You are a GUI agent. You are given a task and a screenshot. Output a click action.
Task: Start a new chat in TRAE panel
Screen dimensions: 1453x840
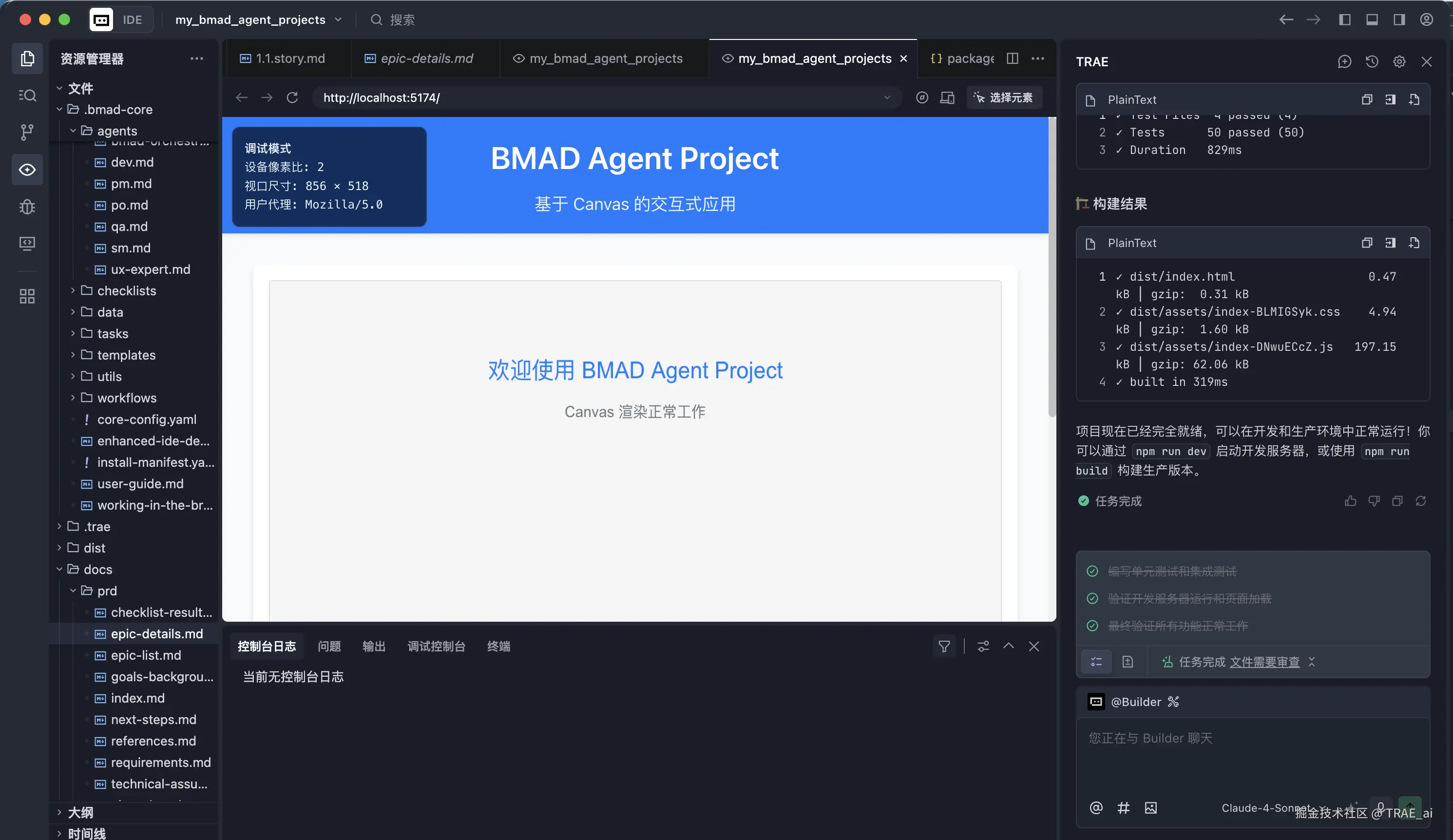click(x=1344, y=62)
